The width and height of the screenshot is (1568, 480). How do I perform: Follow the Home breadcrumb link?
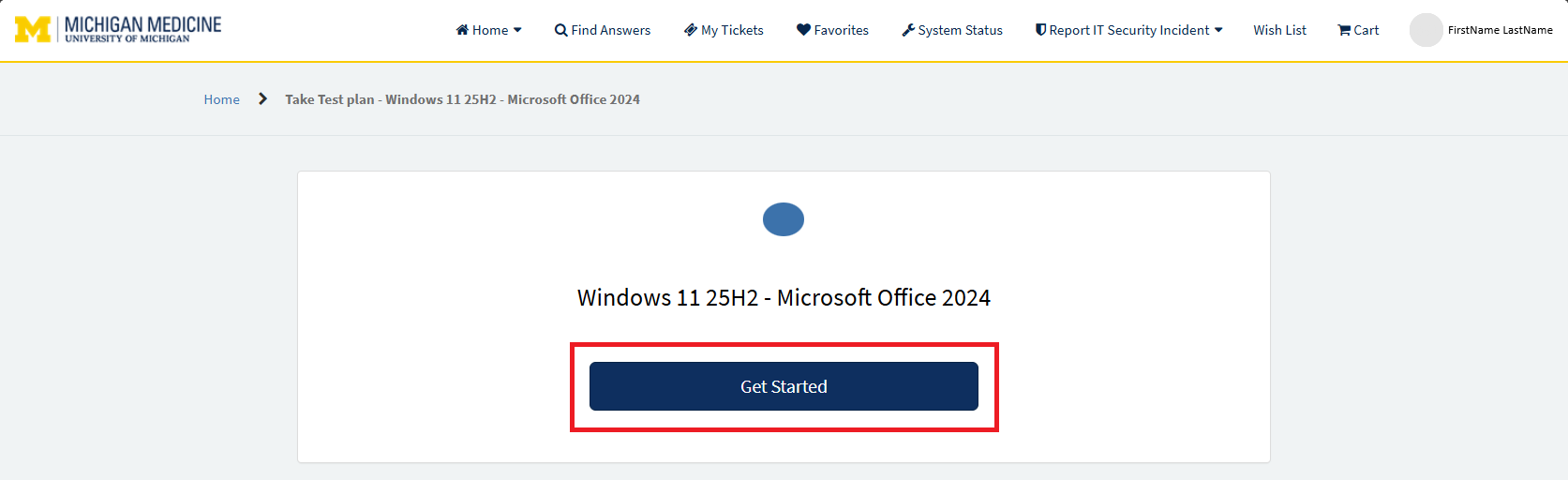click(x=221, y=99)
